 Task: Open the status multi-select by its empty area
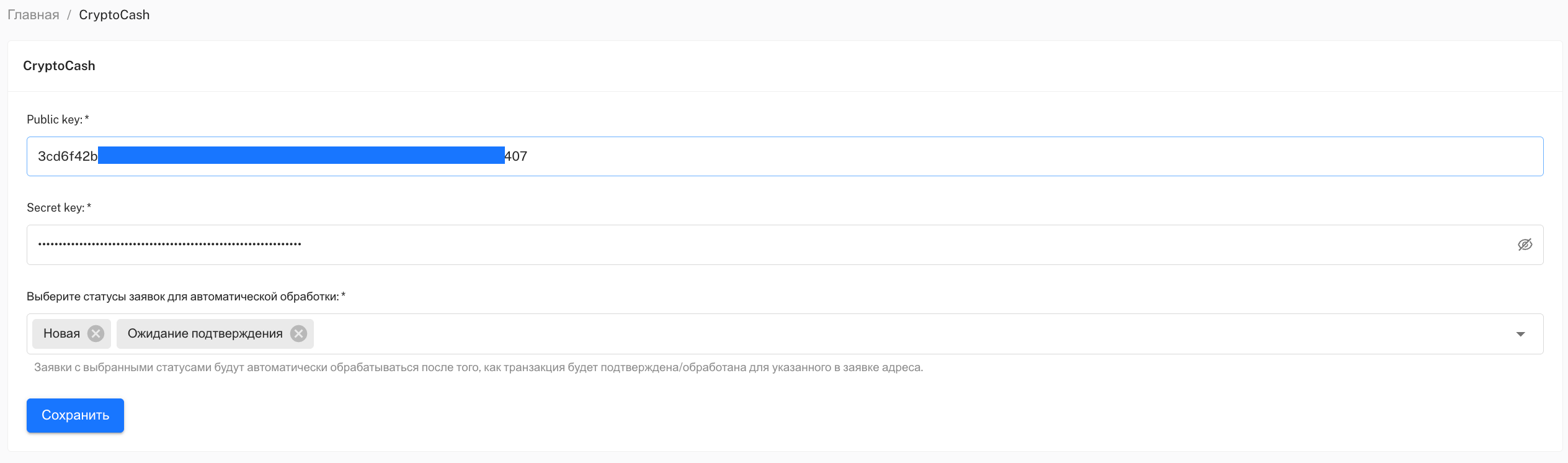(868, 334)
